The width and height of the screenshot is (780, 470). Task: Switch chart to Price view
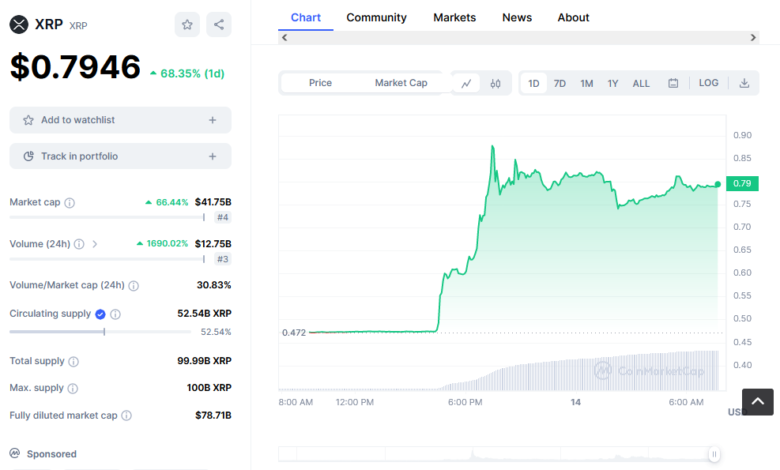320,83
